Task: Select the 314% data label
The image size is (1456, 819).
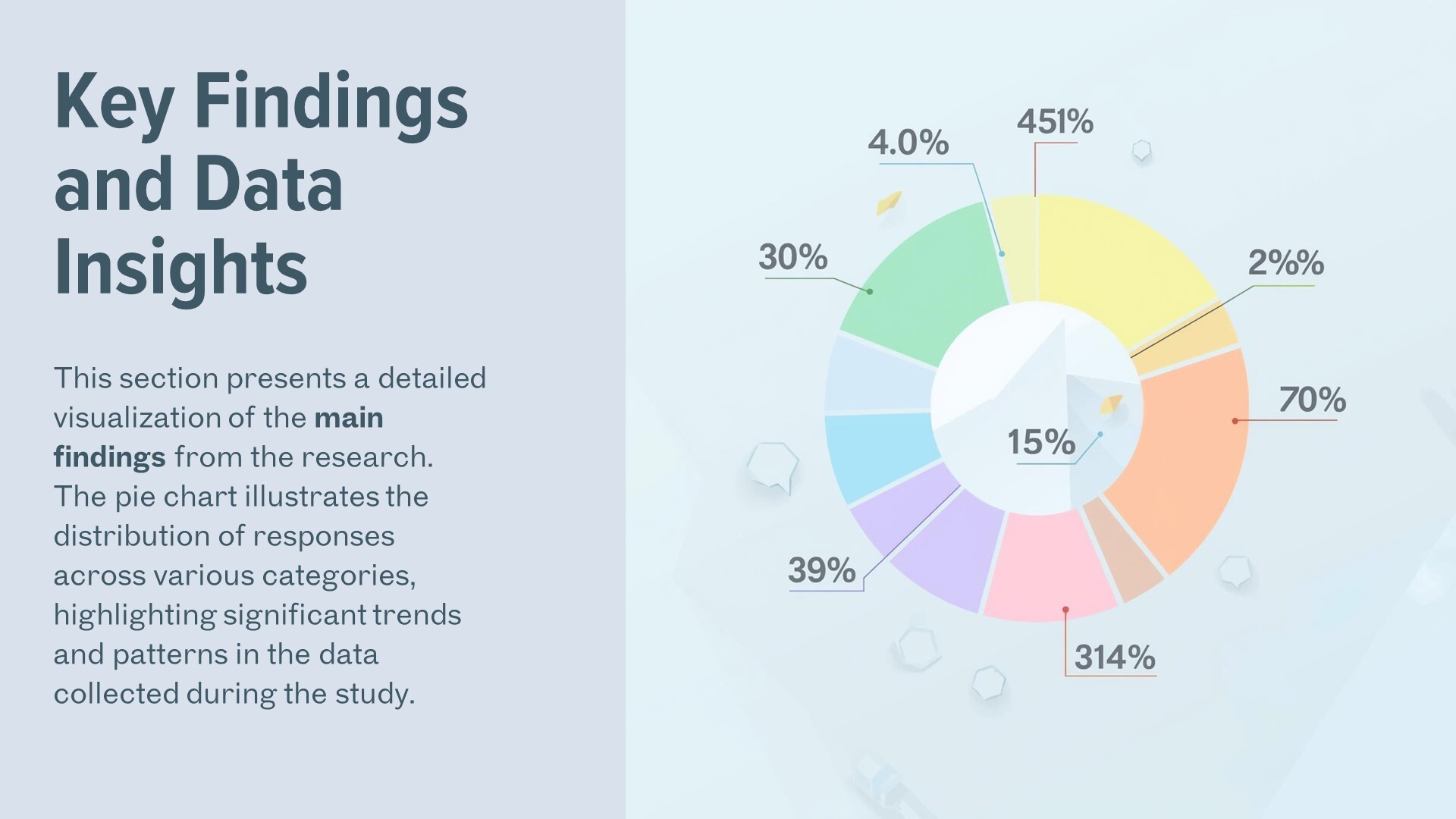Action: tap(1115, 657)
